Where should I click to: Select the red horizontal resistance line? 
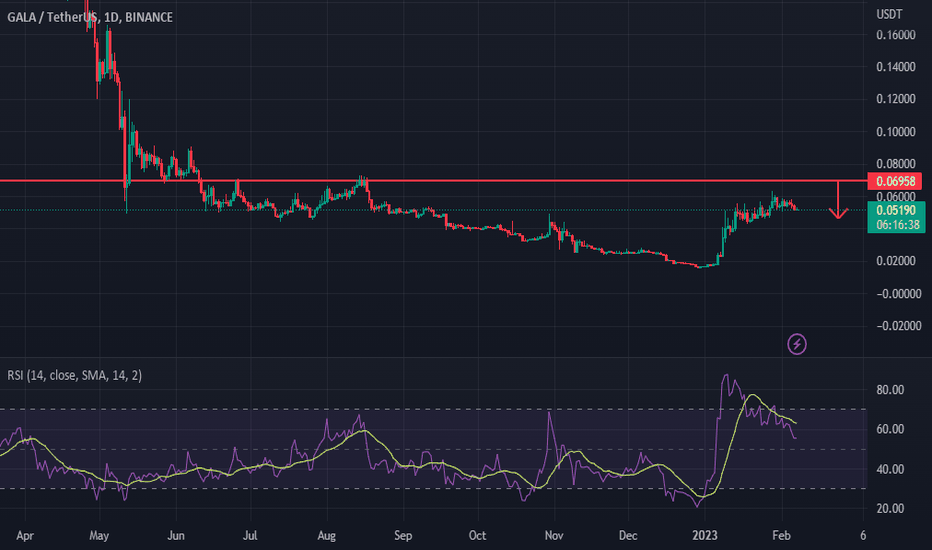click(433, 180)
